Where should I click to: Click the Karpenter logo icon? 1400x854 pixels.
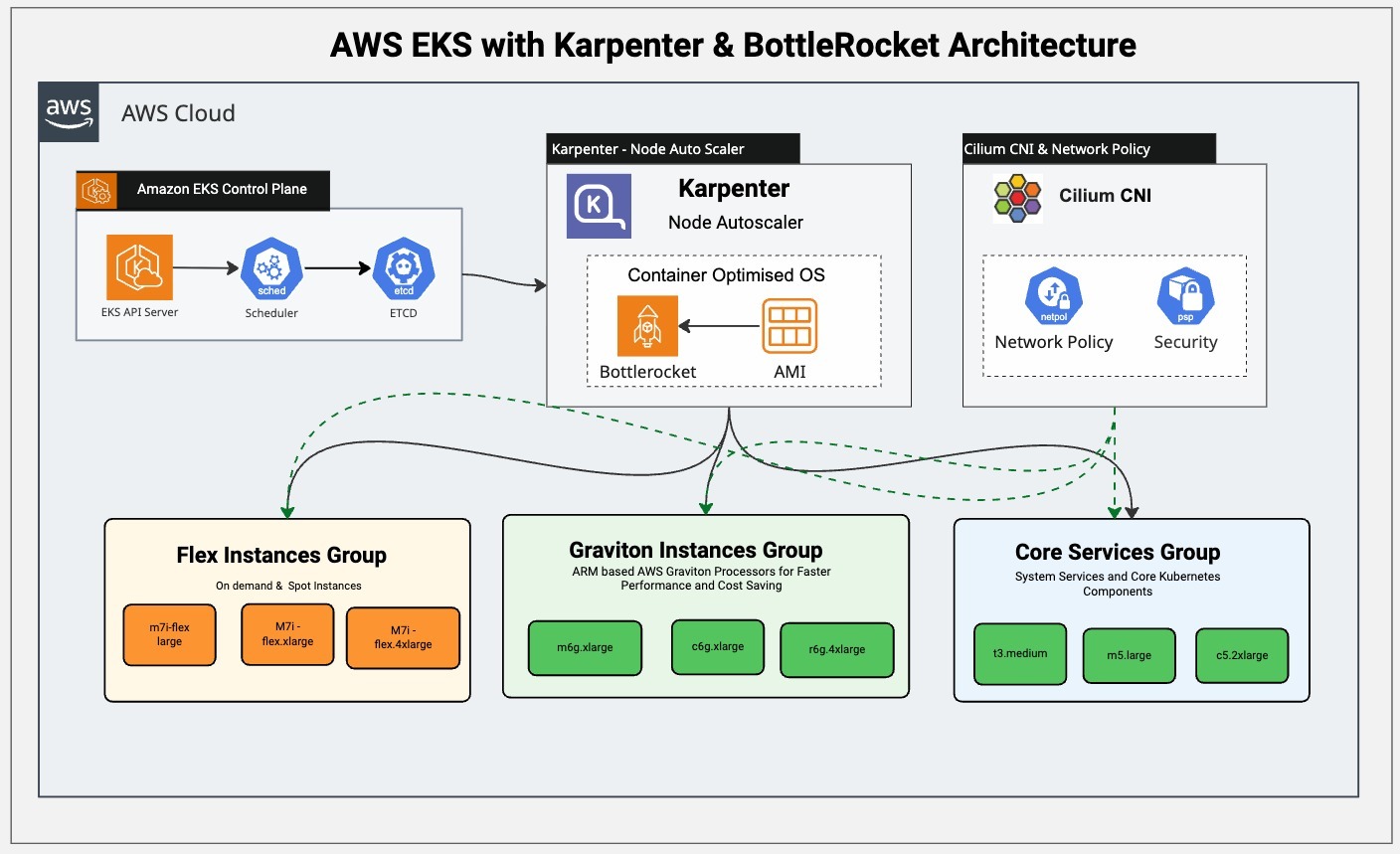tap(599, 206)
